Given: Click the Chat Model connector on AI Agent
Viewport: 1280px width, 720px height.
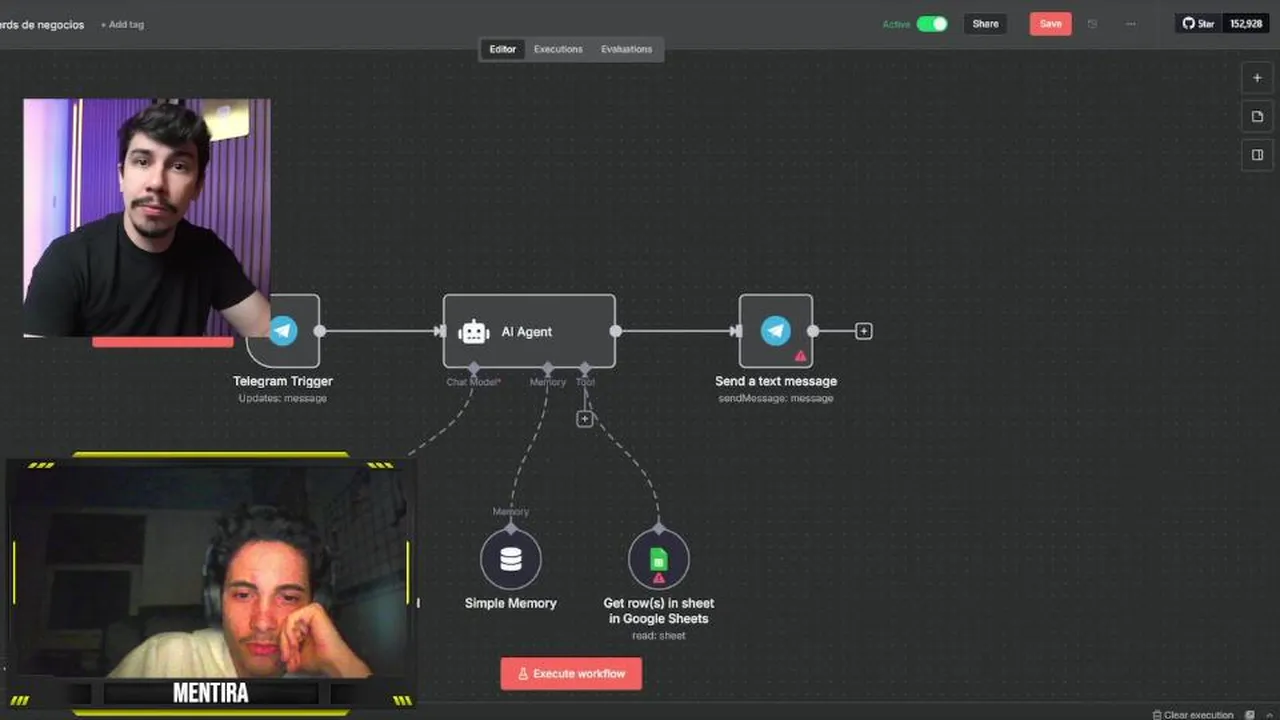Looking at the screenshot, I should pos(474,369).
